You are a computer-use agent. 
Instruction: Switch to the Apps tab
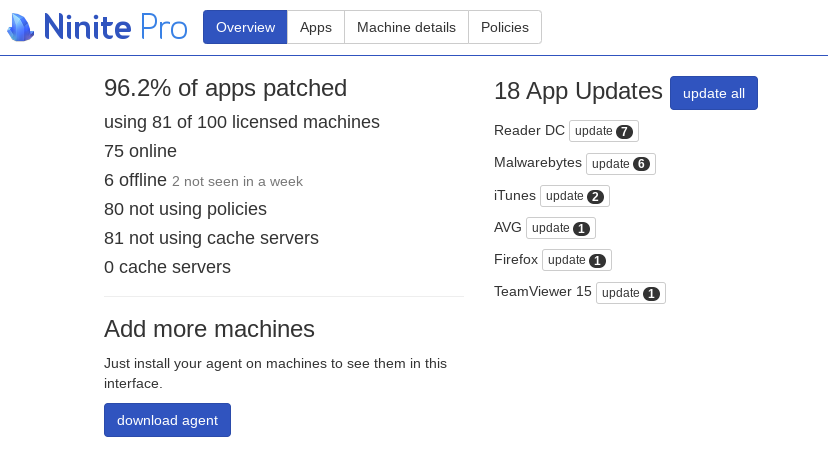316,27
